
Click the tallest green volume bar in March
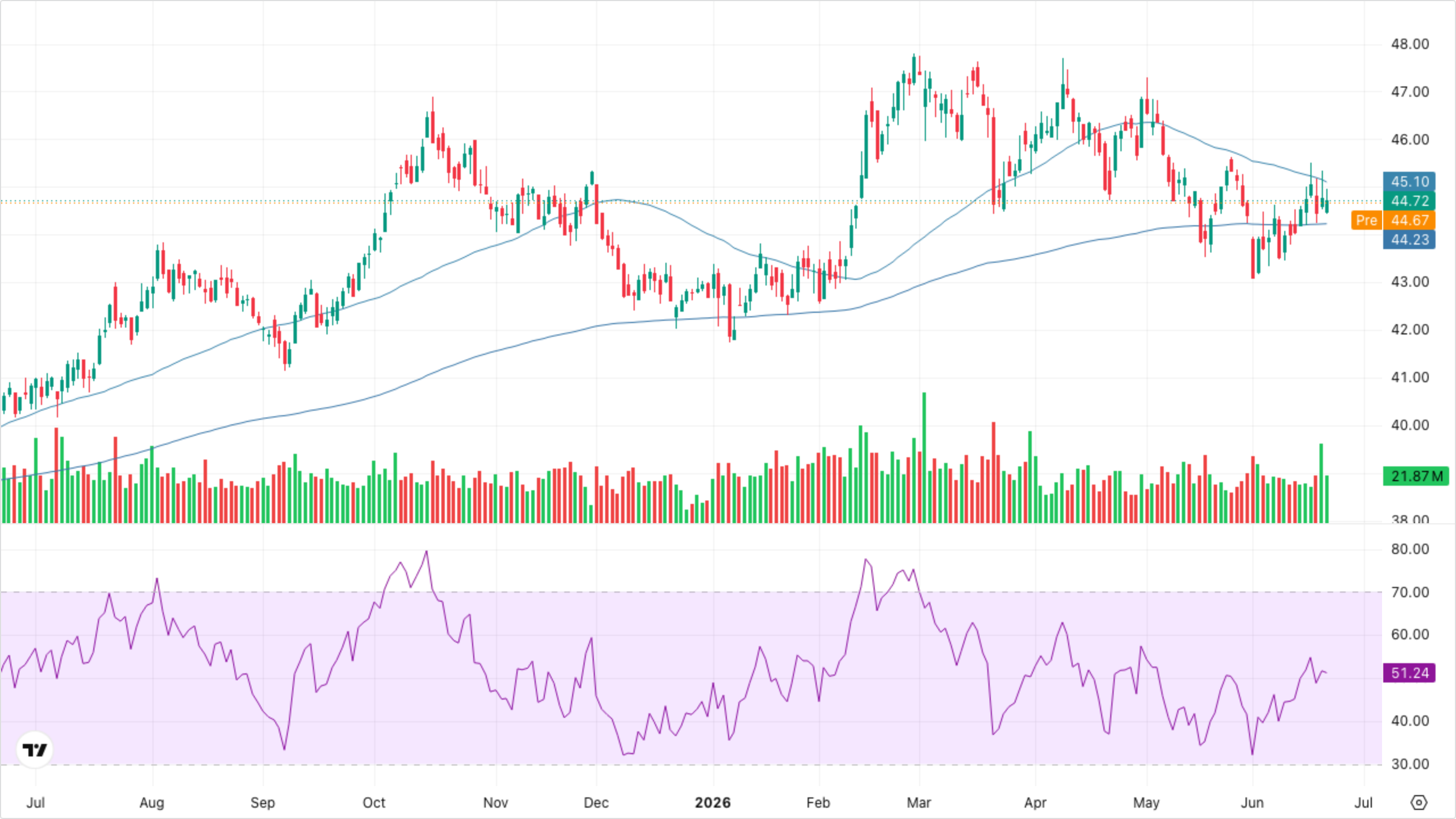(924, 457)
